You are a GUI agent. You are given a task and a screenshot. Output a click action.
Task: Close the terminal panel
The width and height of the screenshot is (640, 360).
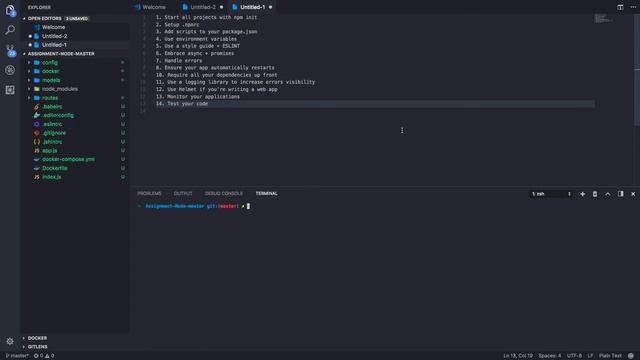pyautogui.click(x=633, y=194)
